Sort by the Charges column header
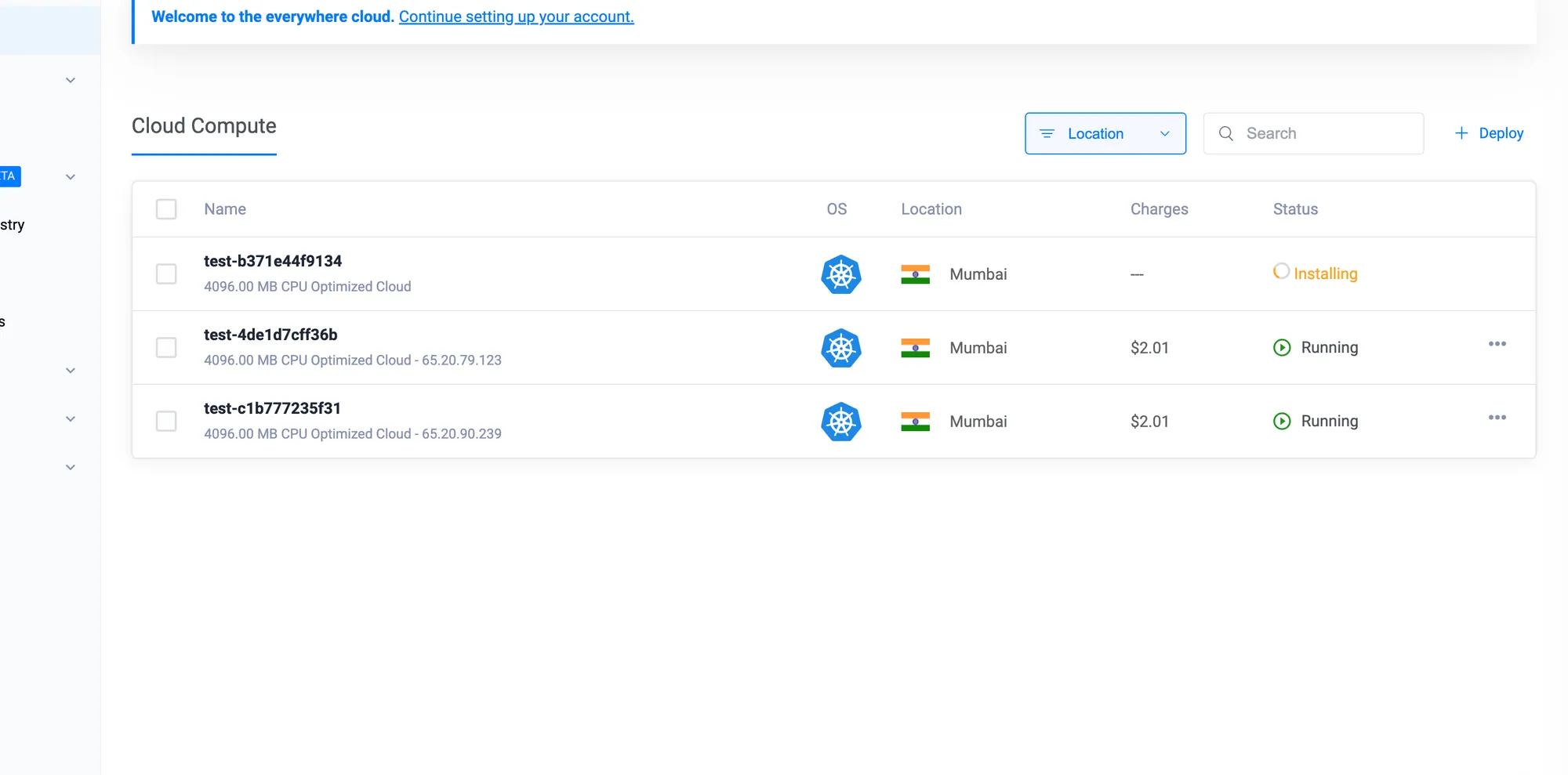The height and width of the screenshot is (775, 1568). (1159, 209)
